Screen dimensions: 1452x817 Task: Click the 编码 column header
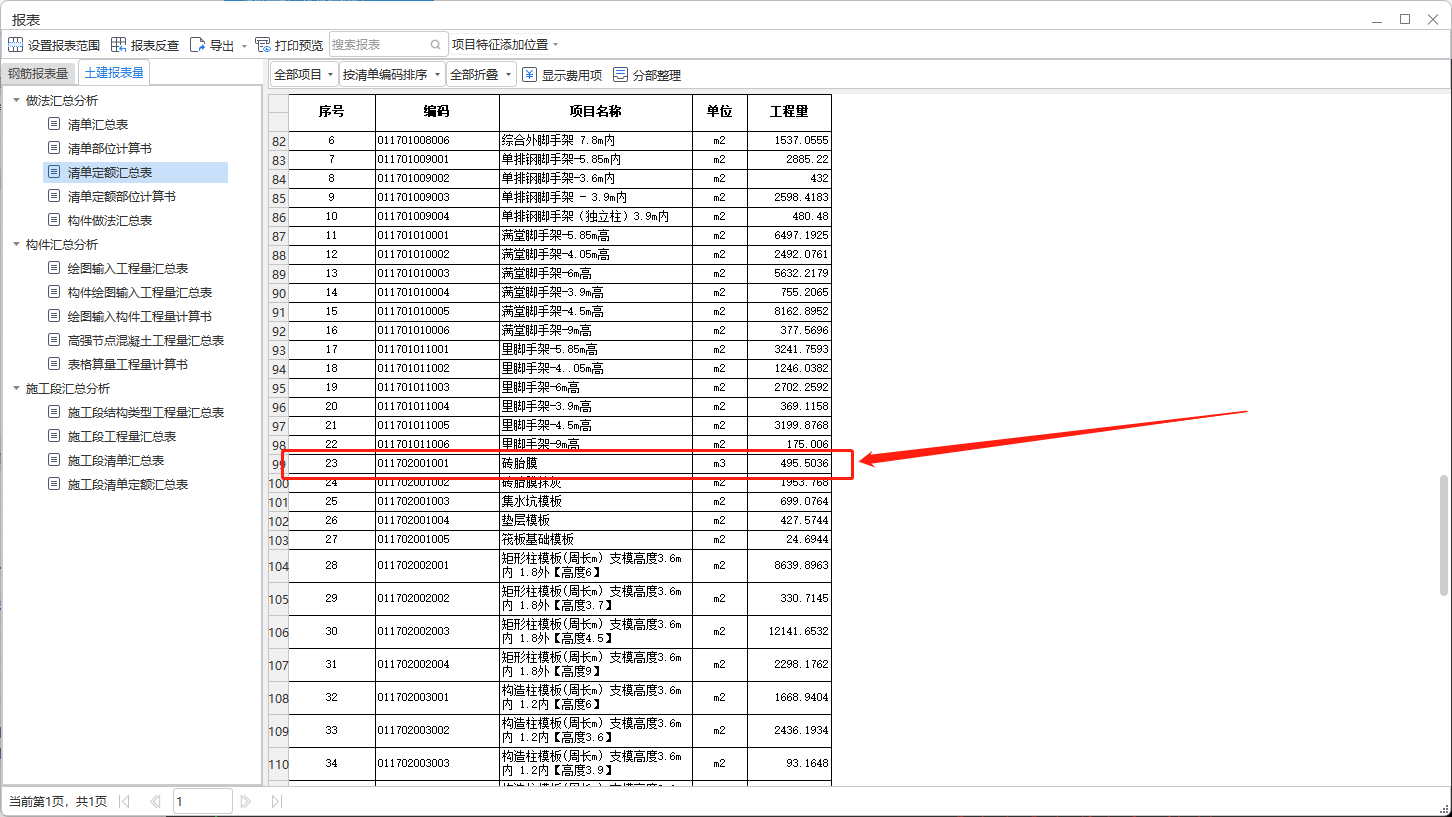coord(437,112)
